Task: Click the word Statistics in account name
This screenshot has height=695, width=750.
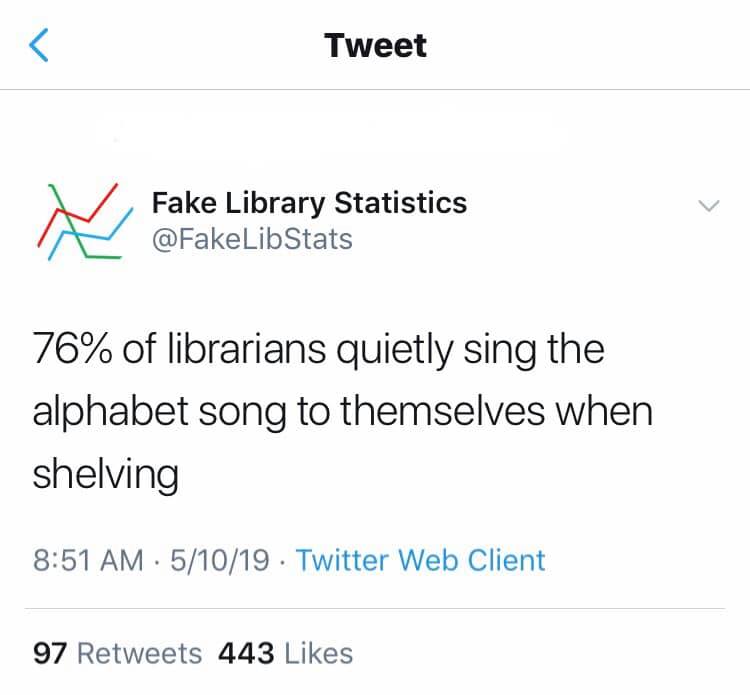Action: [x=400, y=203]
